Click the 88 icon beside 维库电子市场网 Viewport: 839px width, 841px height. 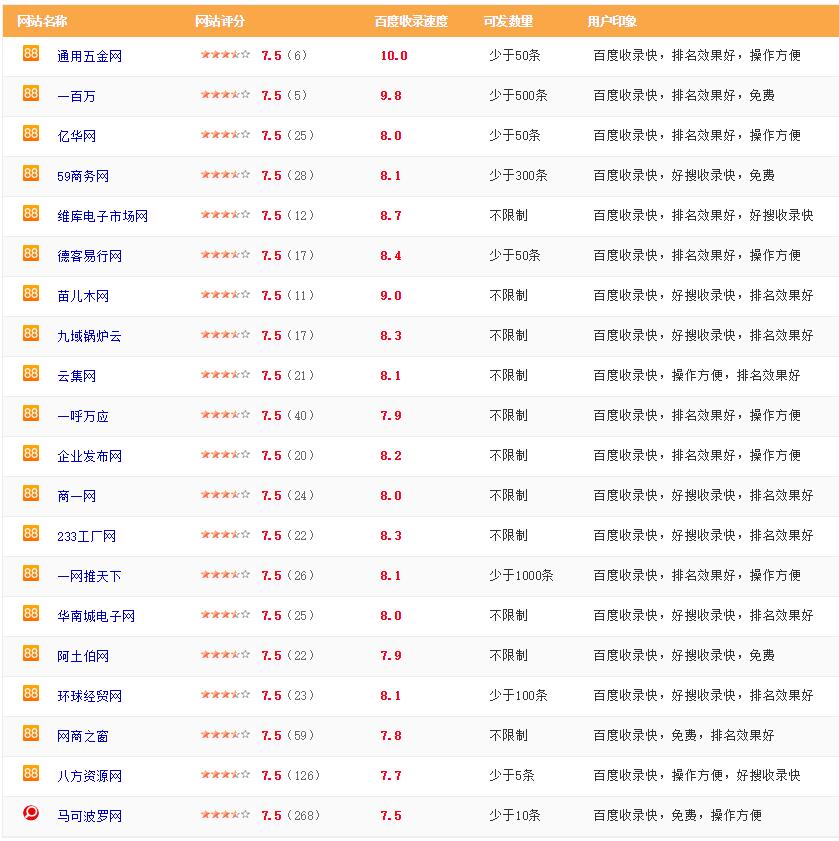click(31, 213)
